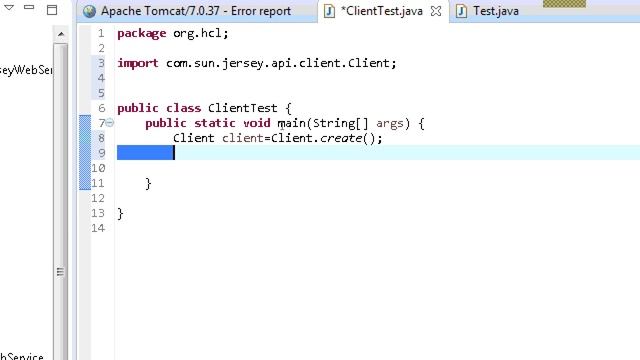This screenshot has width=640, height=360.
Task: Click the 'void' keyword on line 7
Action: tap(256, 123)
